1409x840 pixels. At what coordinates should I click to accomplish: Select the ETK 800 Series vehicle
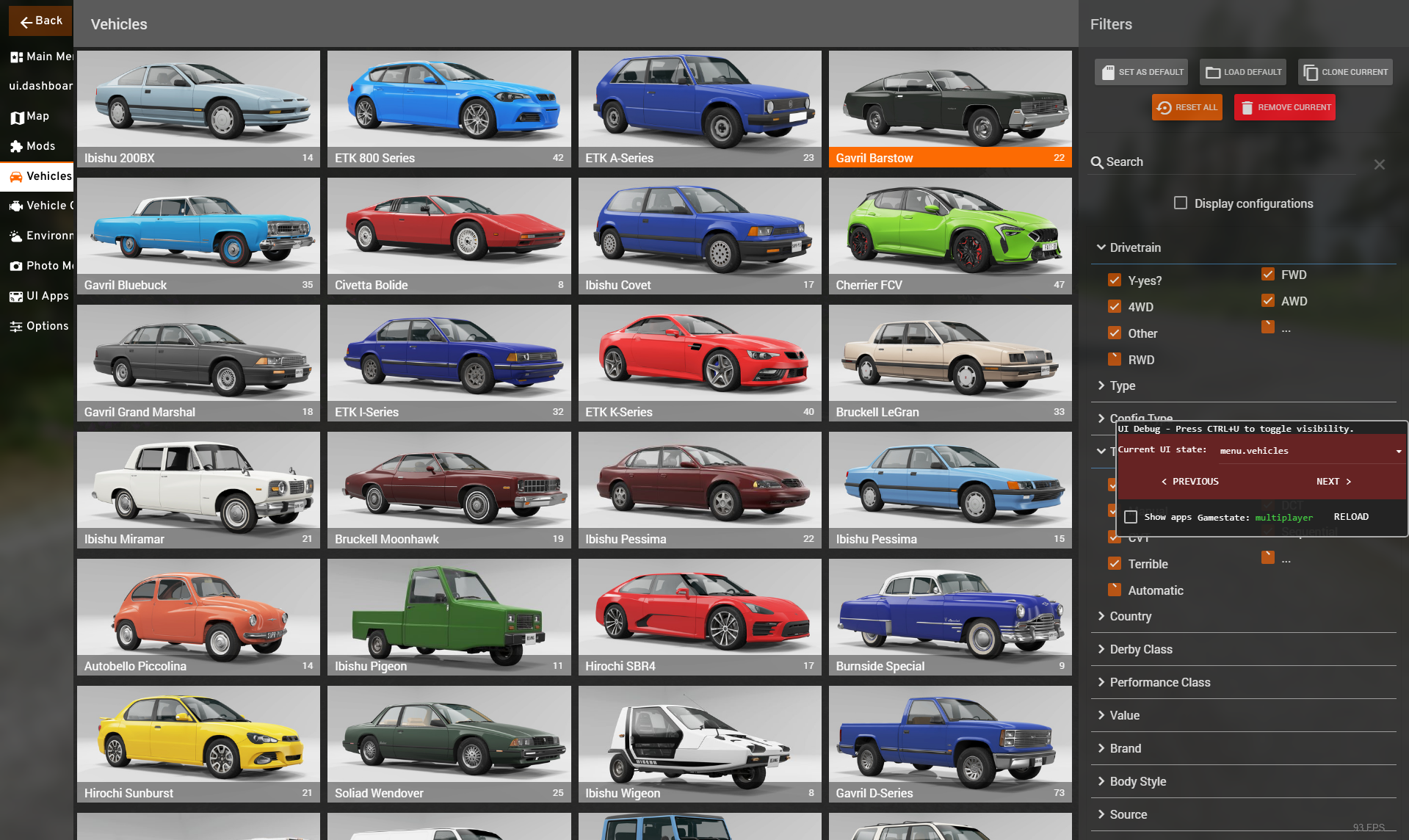click(449, 109)
